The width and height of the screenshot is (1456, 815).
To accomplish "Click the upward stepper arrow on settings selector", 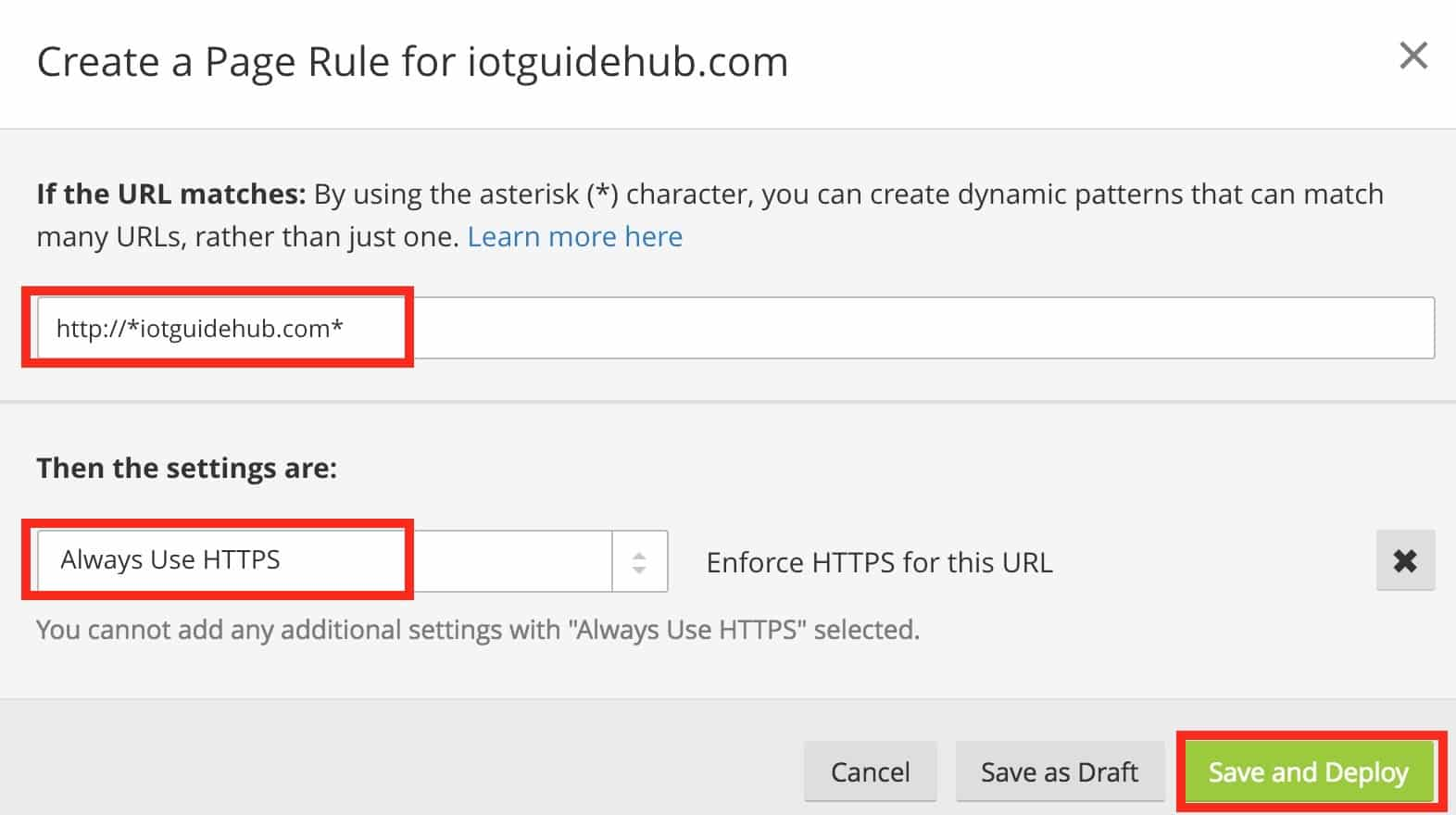I will tap(638, 552).
